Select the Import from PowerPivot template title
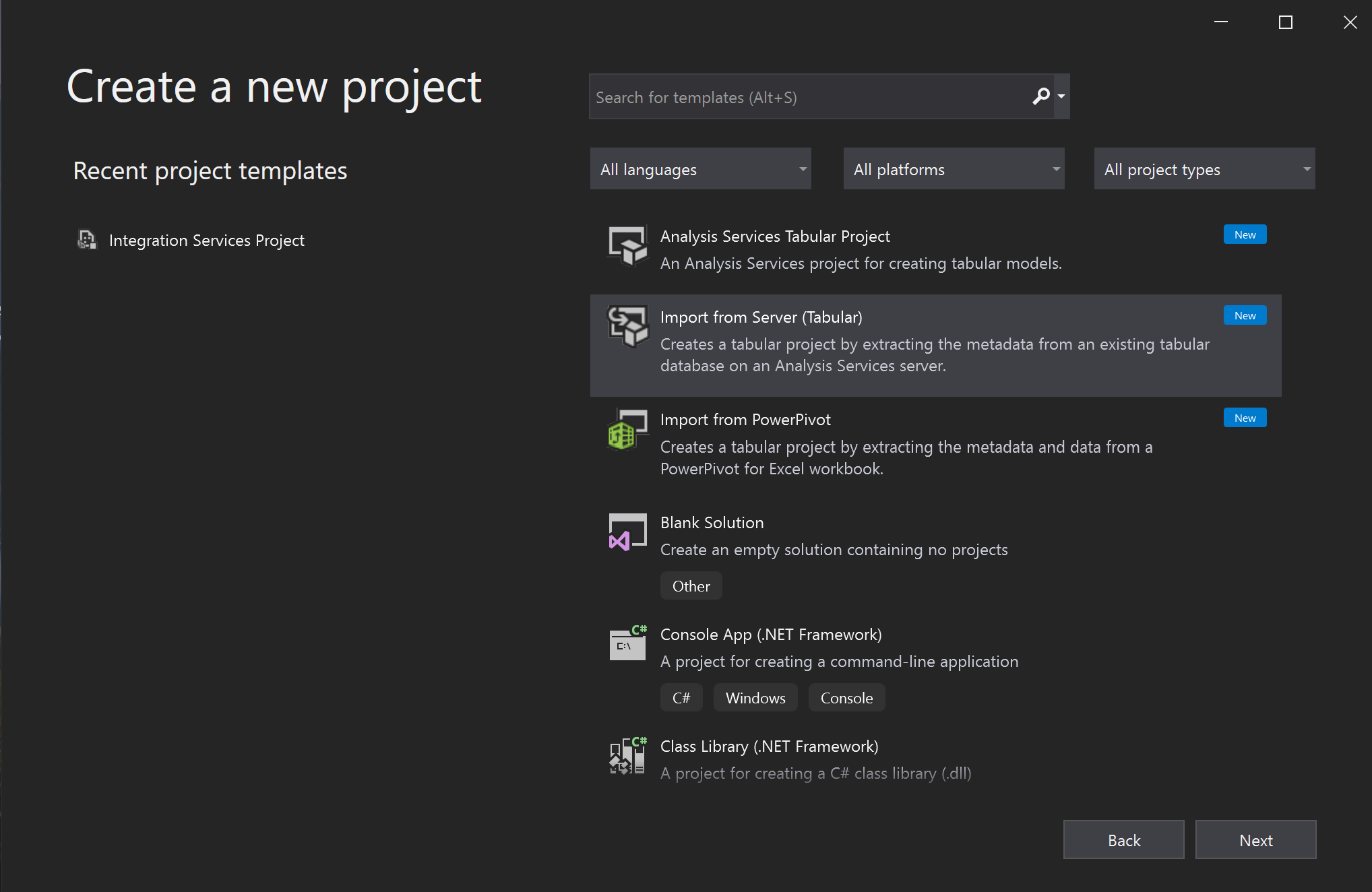Viewport: 1372px width, 892px height. 745,420
